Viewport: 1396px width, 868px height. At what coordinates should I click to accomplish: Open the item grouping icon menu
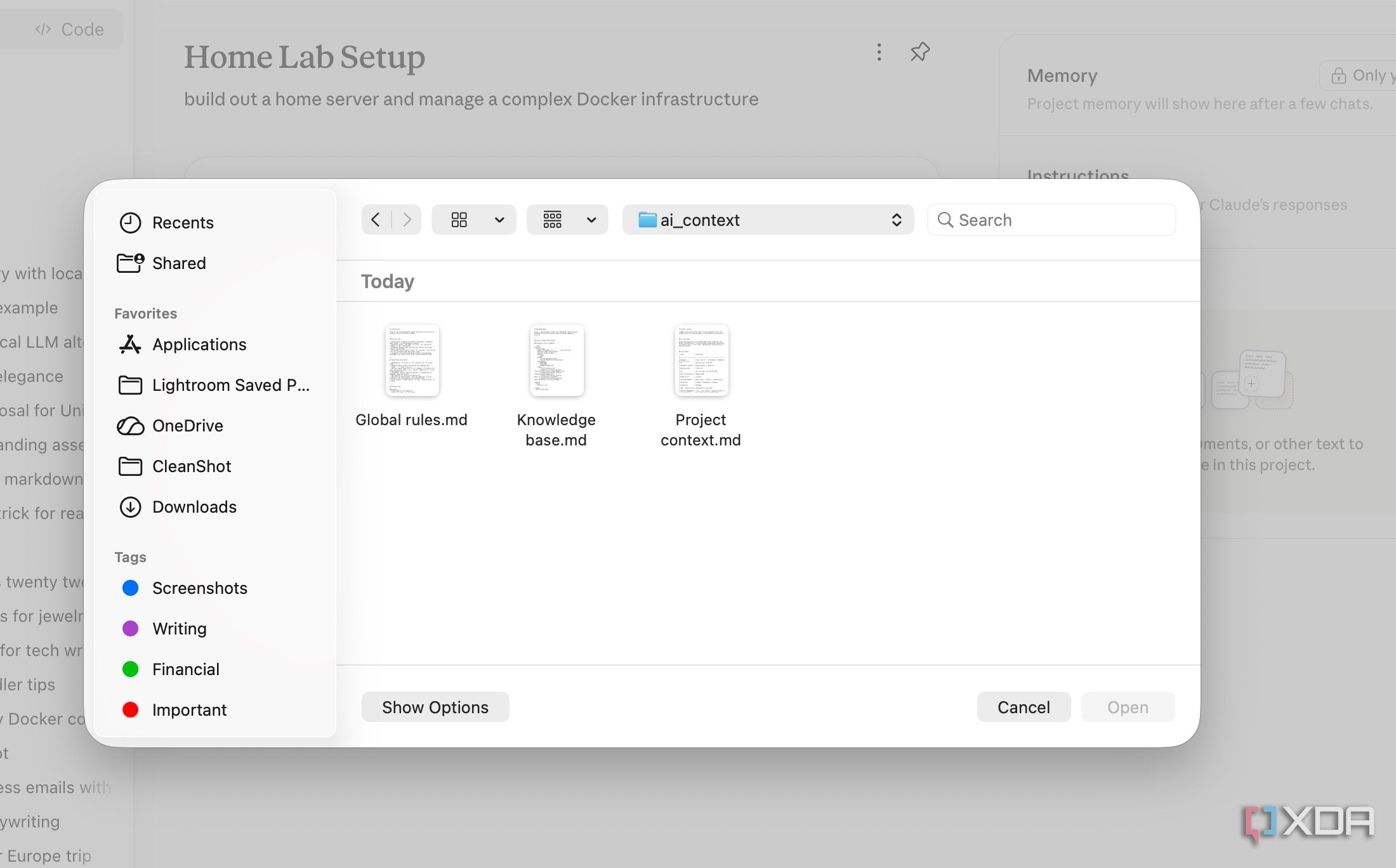click(552, 220)
